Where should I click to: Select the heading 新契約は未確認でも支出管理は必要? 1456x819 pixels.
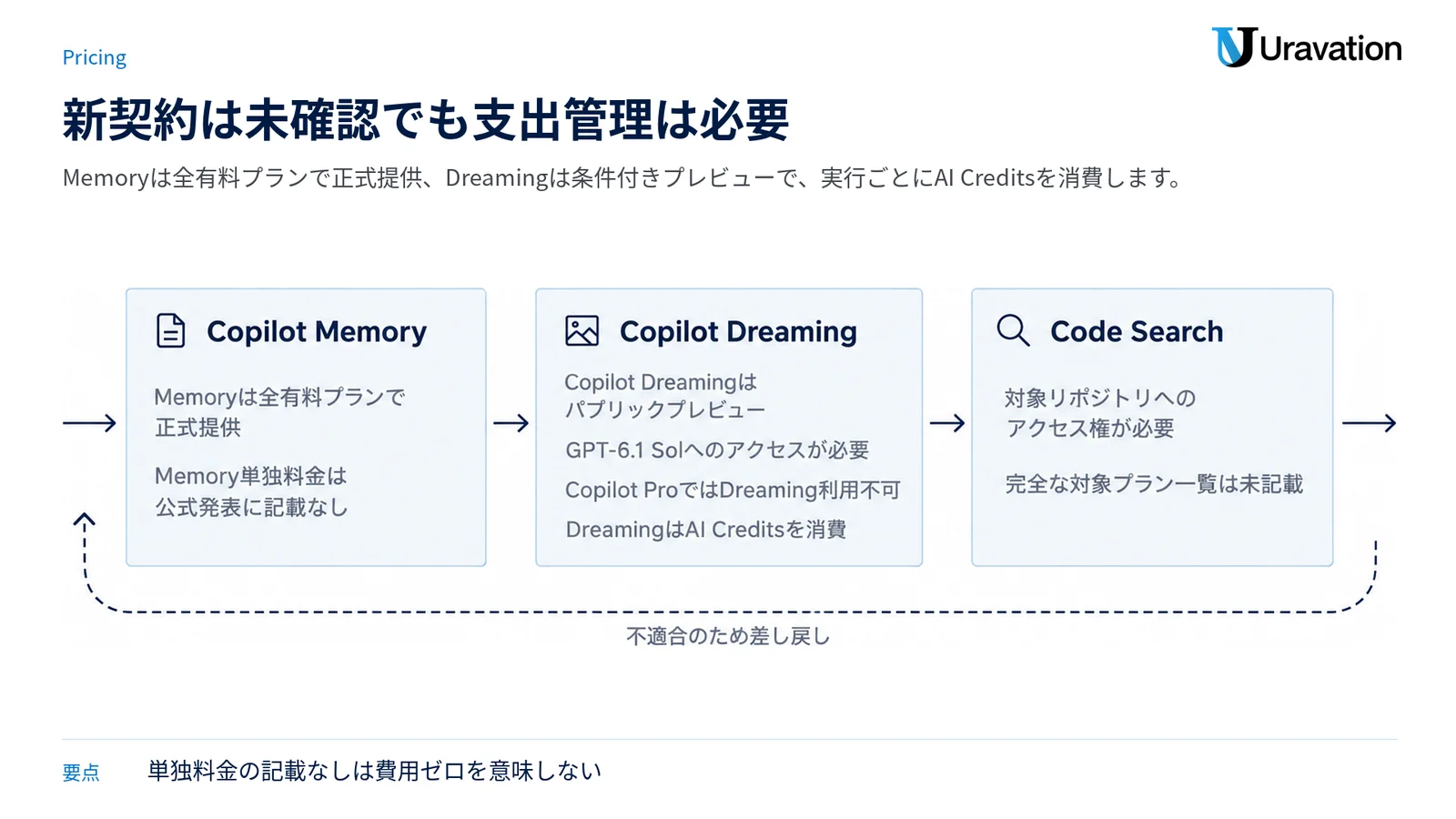[426, 120]
